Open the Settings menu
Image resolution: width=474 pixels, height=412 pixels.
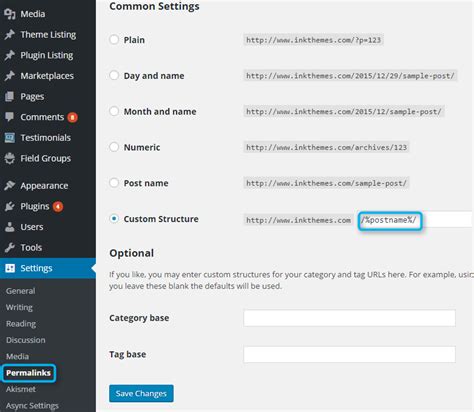coord(48,268)
